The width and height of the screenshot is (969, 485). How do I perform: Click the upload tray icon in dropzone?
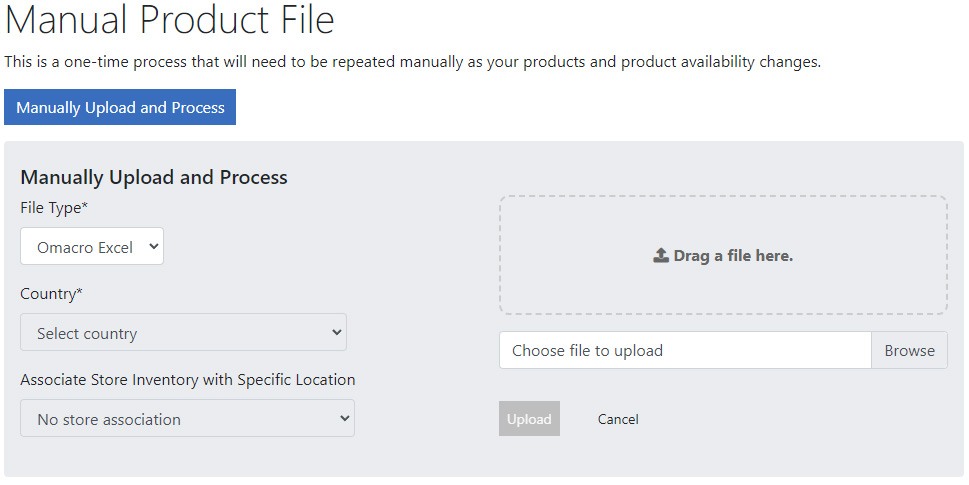point(661,255)
